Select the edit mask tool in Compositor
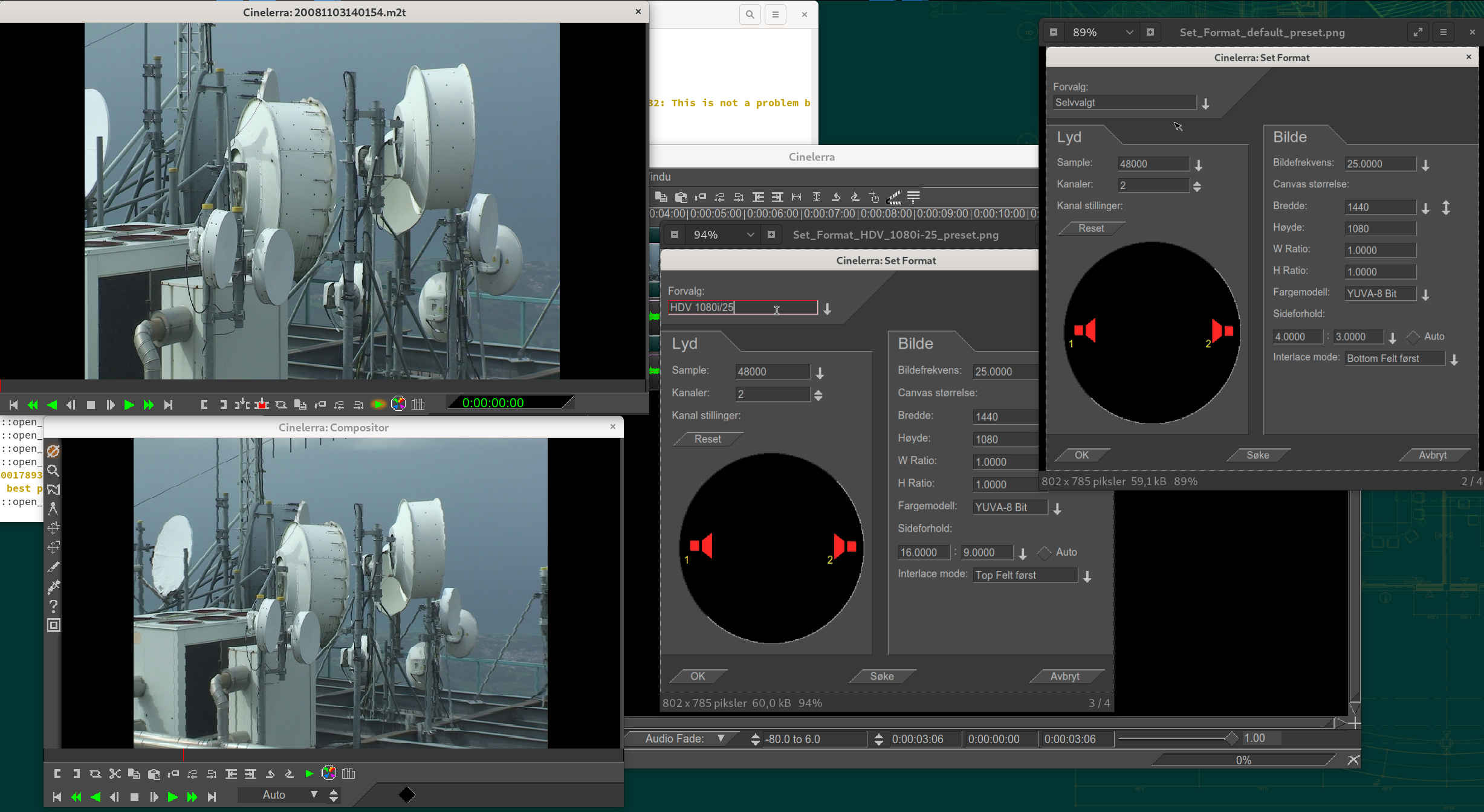The width and height of the screenshot is (1484, 812). point(53,490)
